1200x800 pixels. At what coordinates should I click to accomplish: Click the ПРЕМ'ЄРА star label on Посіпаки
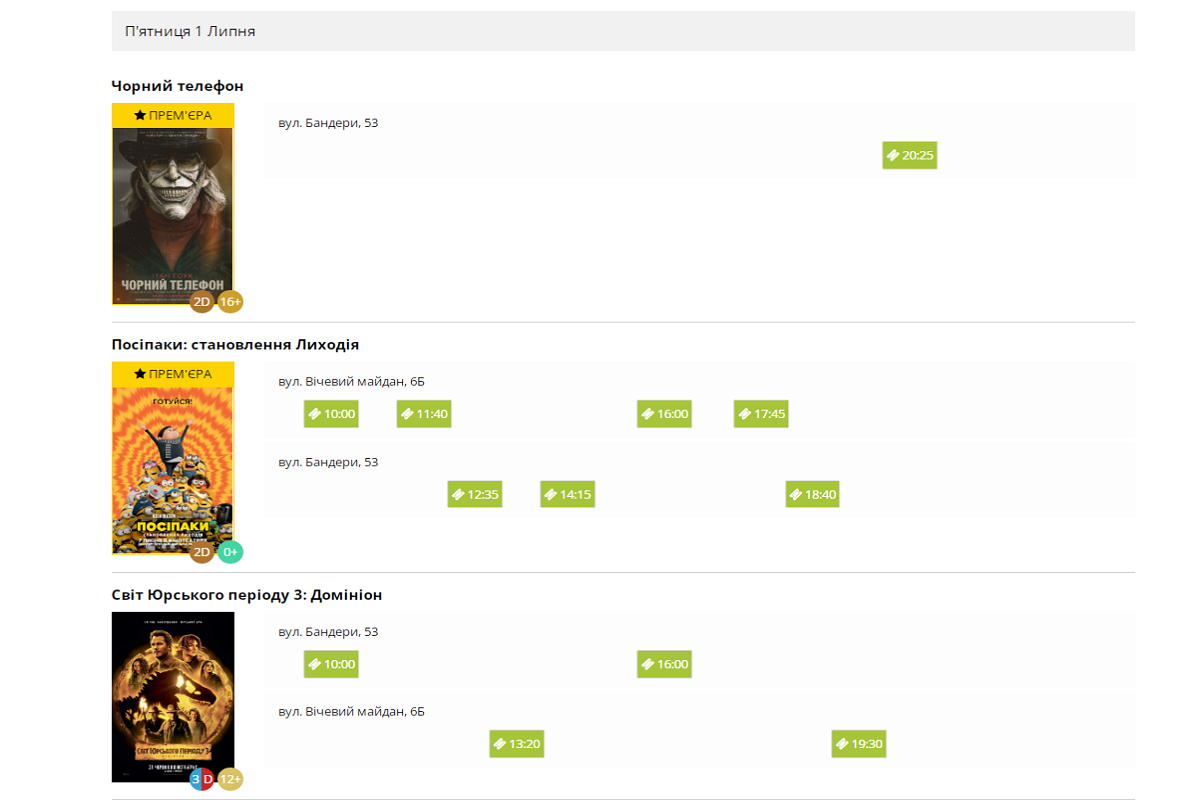point(173,374)
